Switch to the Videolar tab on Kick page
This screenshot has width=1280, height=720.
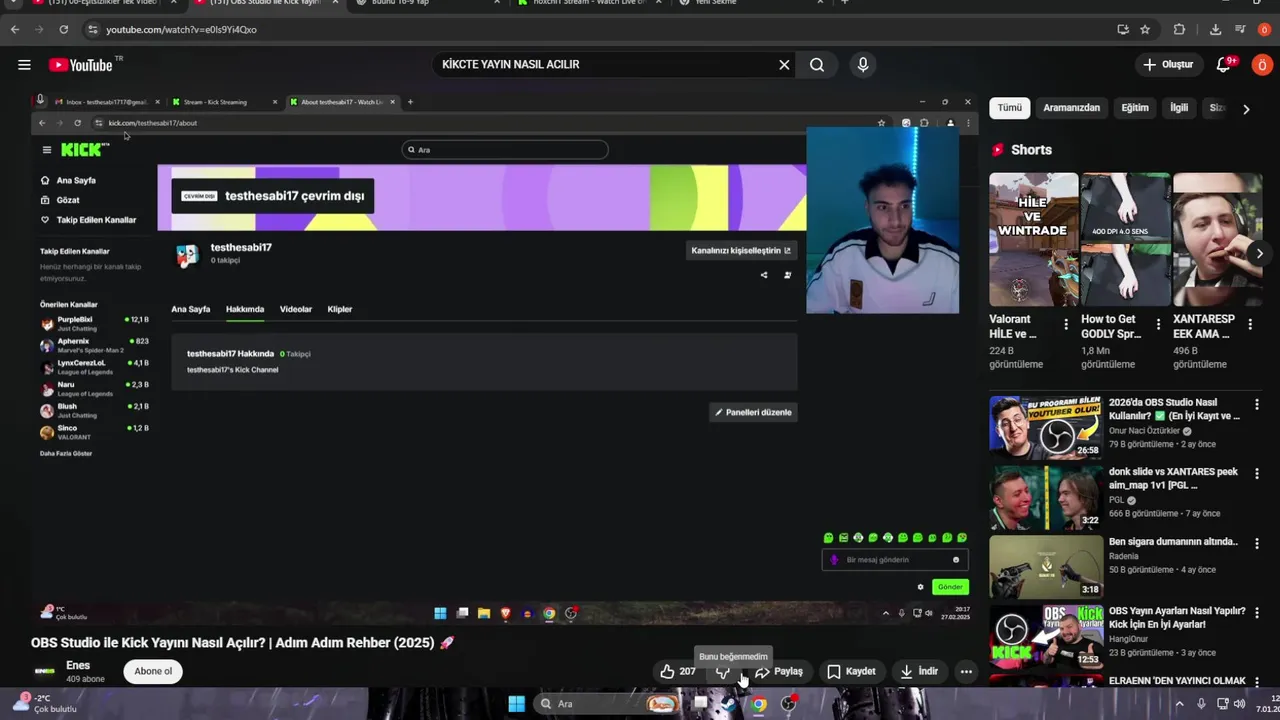tap(296, 309)
